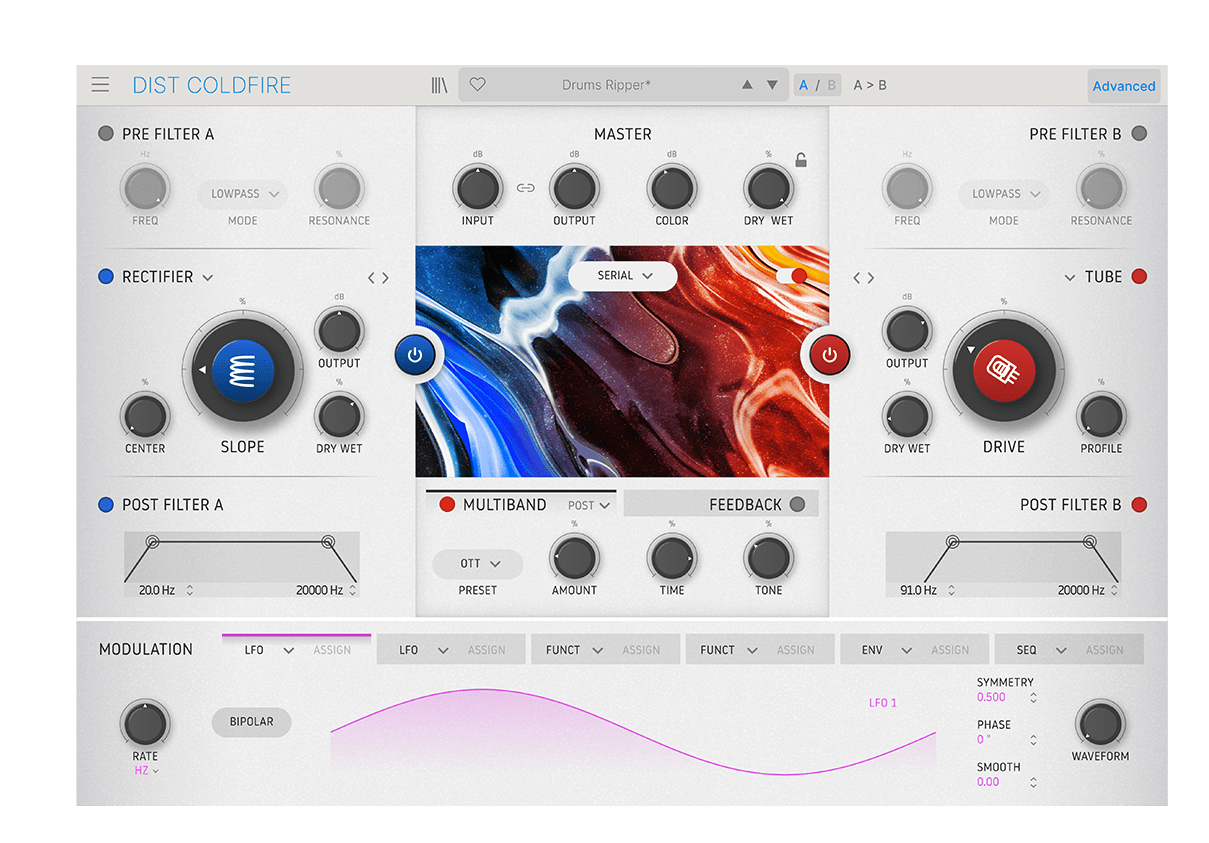Adjust the Amount knob in Multiband
Screen dimensions: 1209x843
coord(573,560)
